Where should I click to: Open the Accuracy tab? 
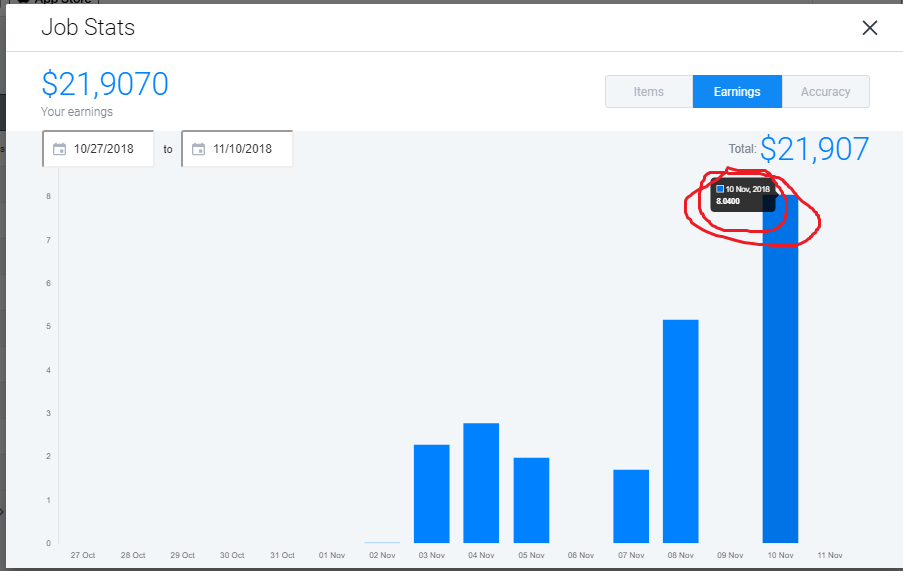point(825,92)
